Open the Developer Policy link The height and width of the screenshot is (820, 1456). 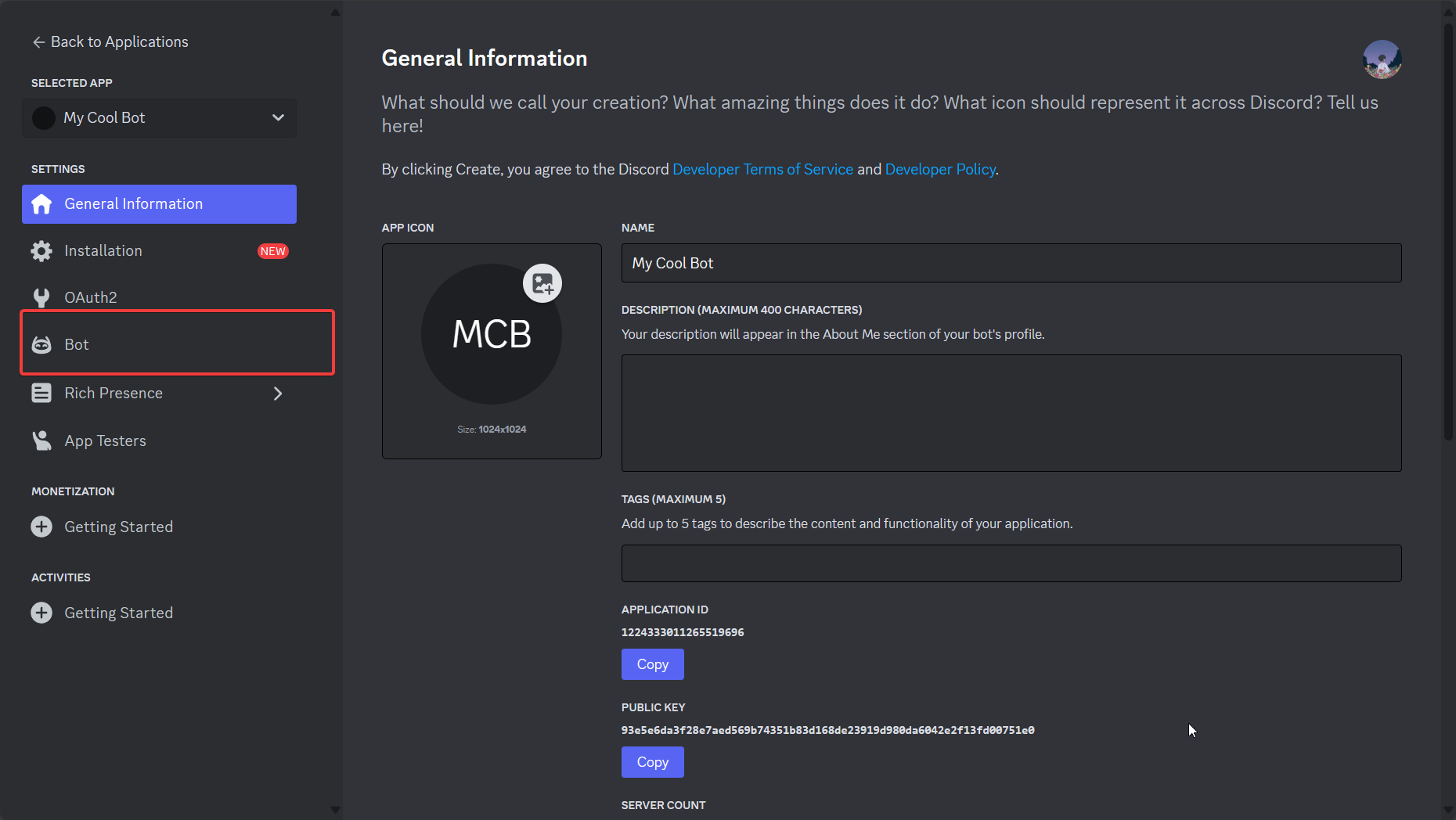(940, 170)
